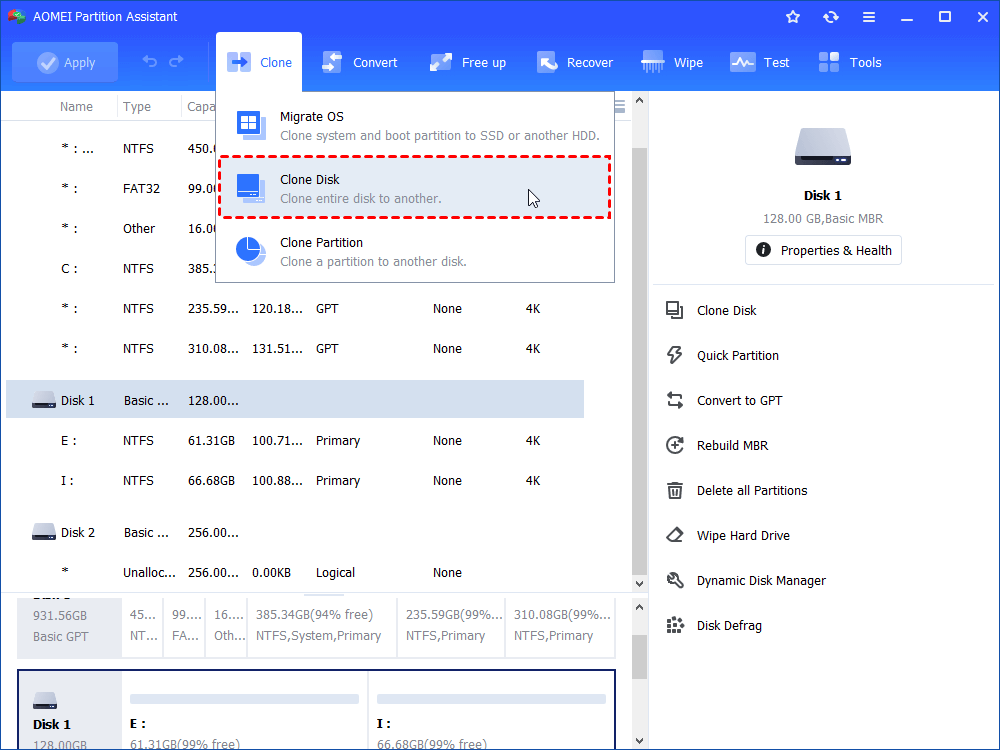Click the refresh icon in title bar
Screen dimensions: 1000x750
click(x=830, y=17)
